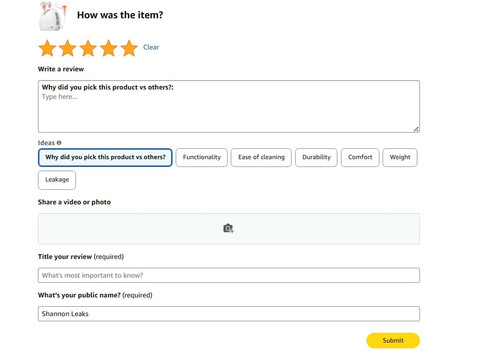Select 'Why did you pick this product' idea
500x363 pixels.
[105, 157]
